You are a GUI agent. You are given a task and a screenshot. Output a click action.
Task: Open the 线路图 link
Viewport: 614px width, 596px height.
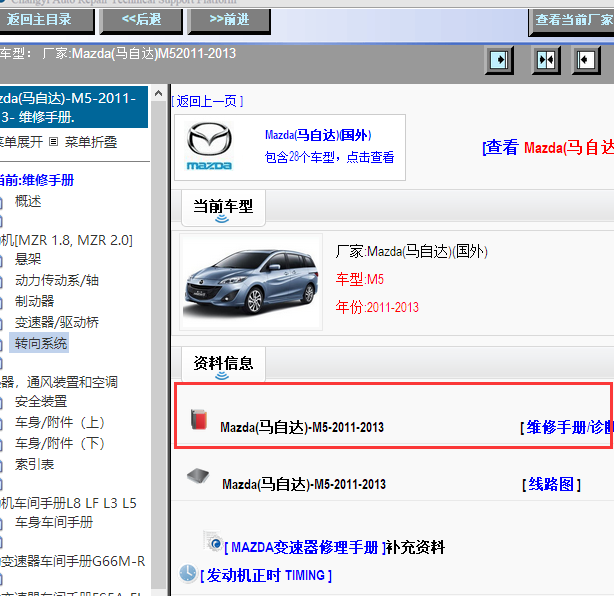click(551, 485)
